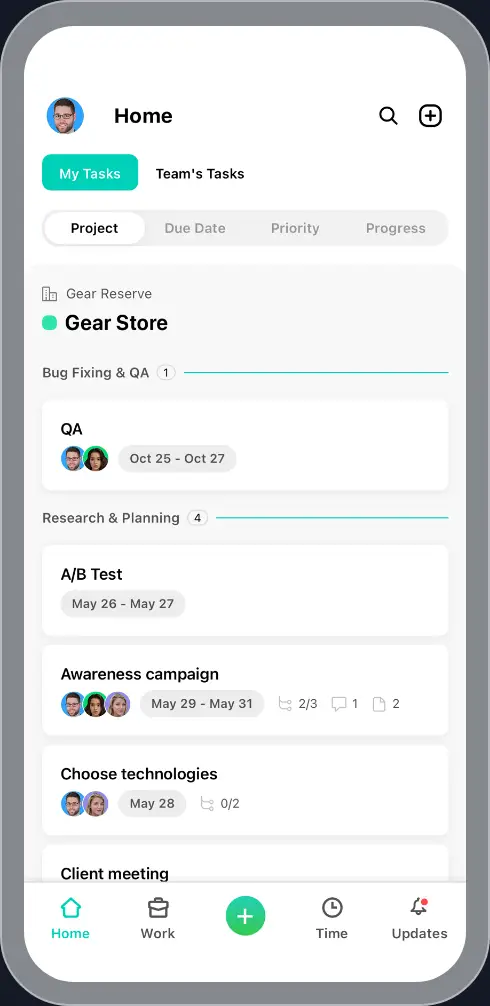
Task: Group tasks by Due Date
Action: coord(195,228)
